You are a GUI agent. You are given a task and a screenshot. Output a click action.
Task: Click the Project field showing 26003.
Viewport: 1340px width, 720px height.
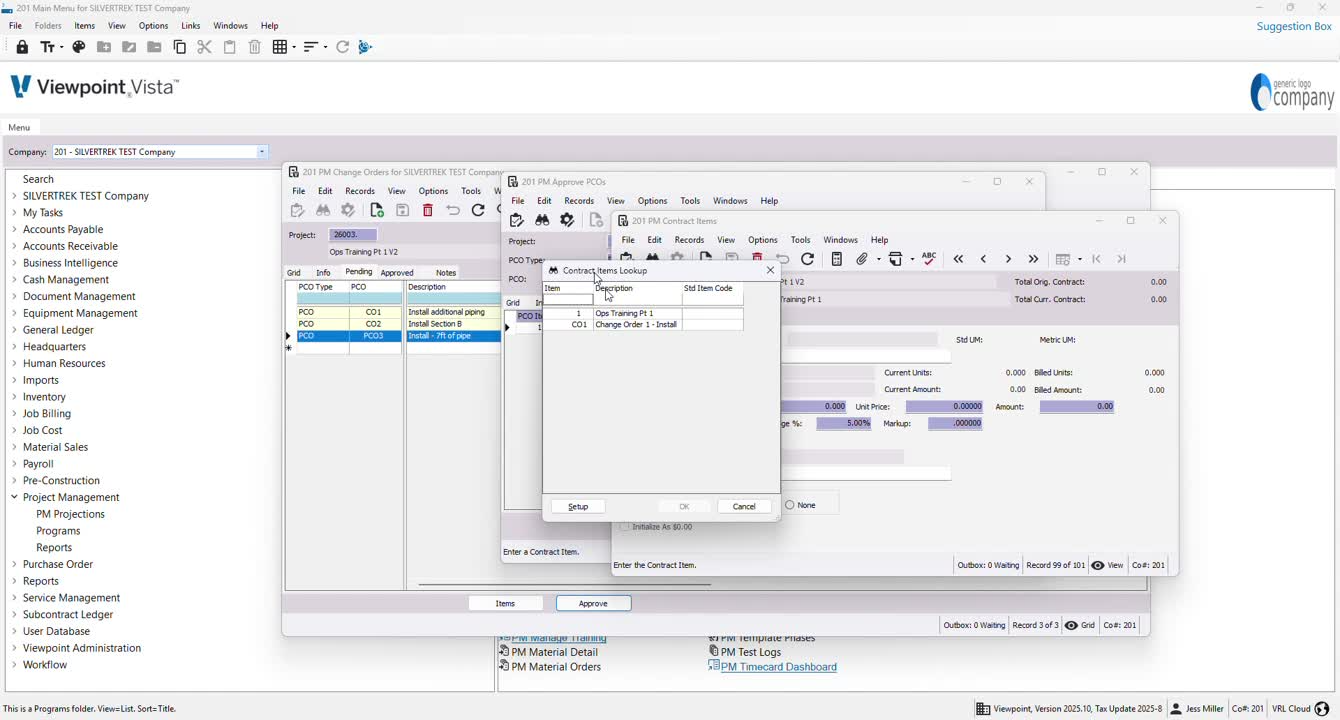click(354, 235)
